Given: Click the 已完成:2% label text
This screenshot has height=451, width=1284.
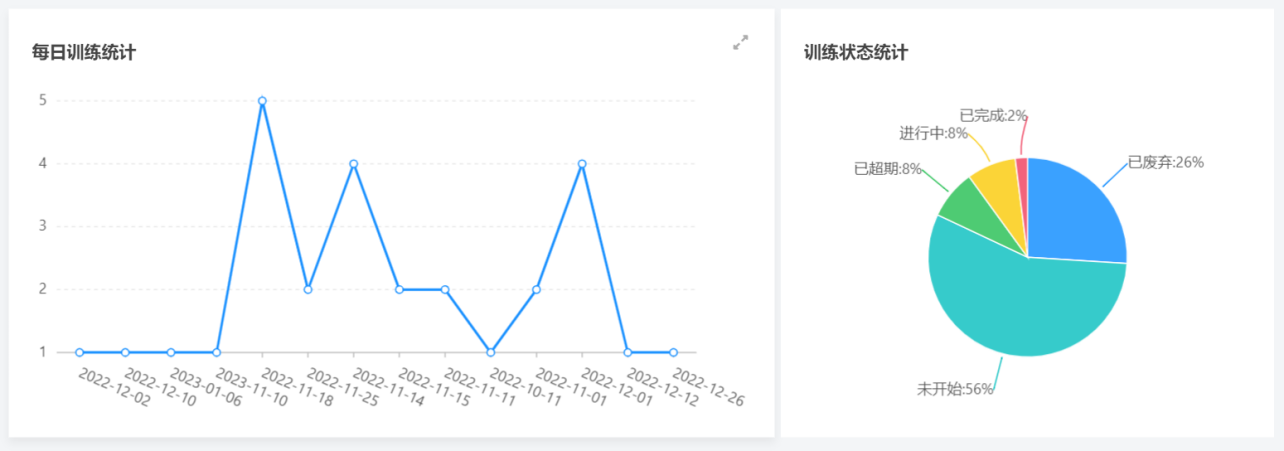Looking at the screenshot, I should pyautogui.click(x=993, y=115).
